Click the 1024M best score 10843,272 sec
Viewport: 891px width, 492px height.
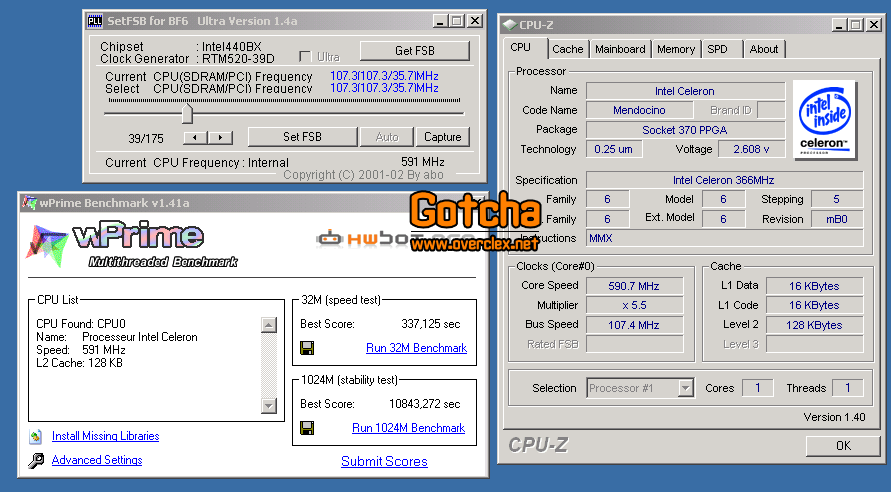pos(424,404)
